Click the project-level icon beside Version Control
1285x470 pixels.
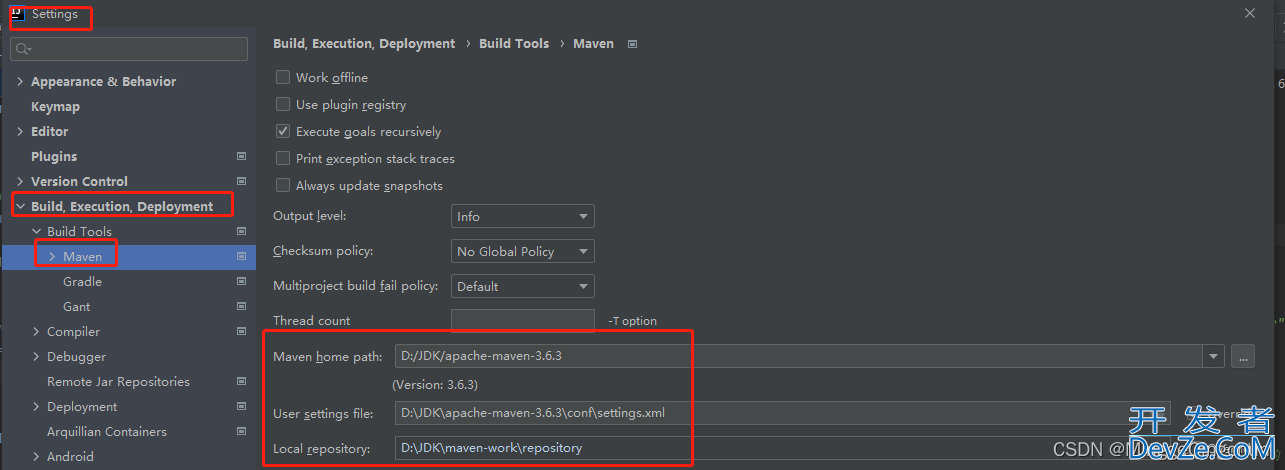[241, 181]
